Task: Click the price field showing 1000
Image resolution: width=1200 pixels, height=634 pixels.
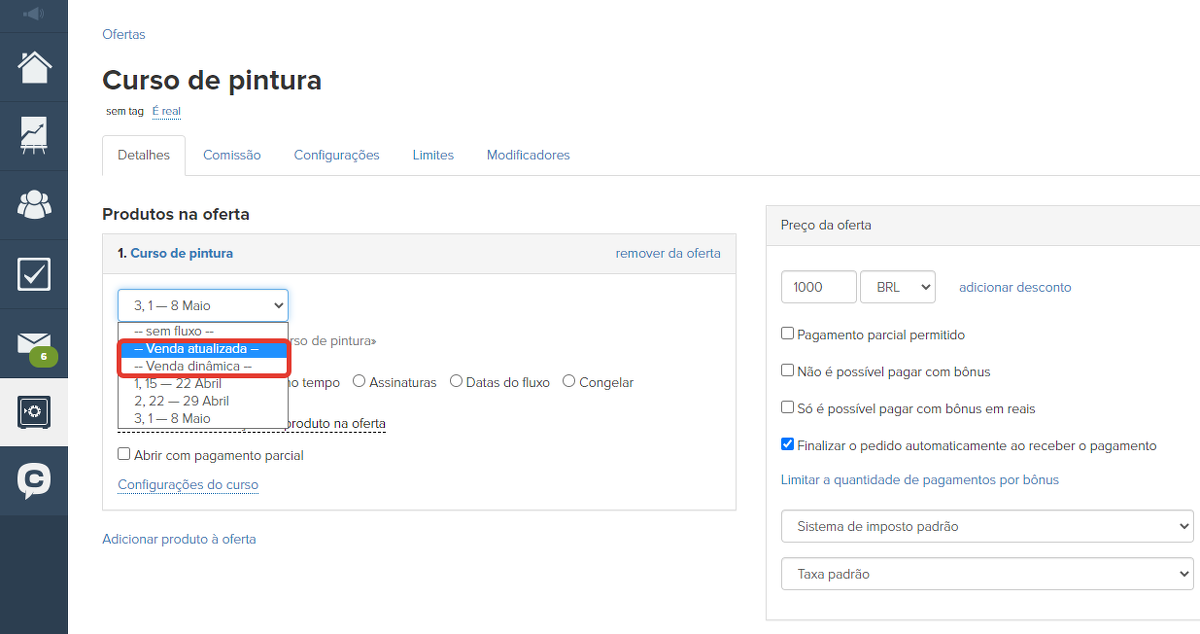Action: [818, 287]
